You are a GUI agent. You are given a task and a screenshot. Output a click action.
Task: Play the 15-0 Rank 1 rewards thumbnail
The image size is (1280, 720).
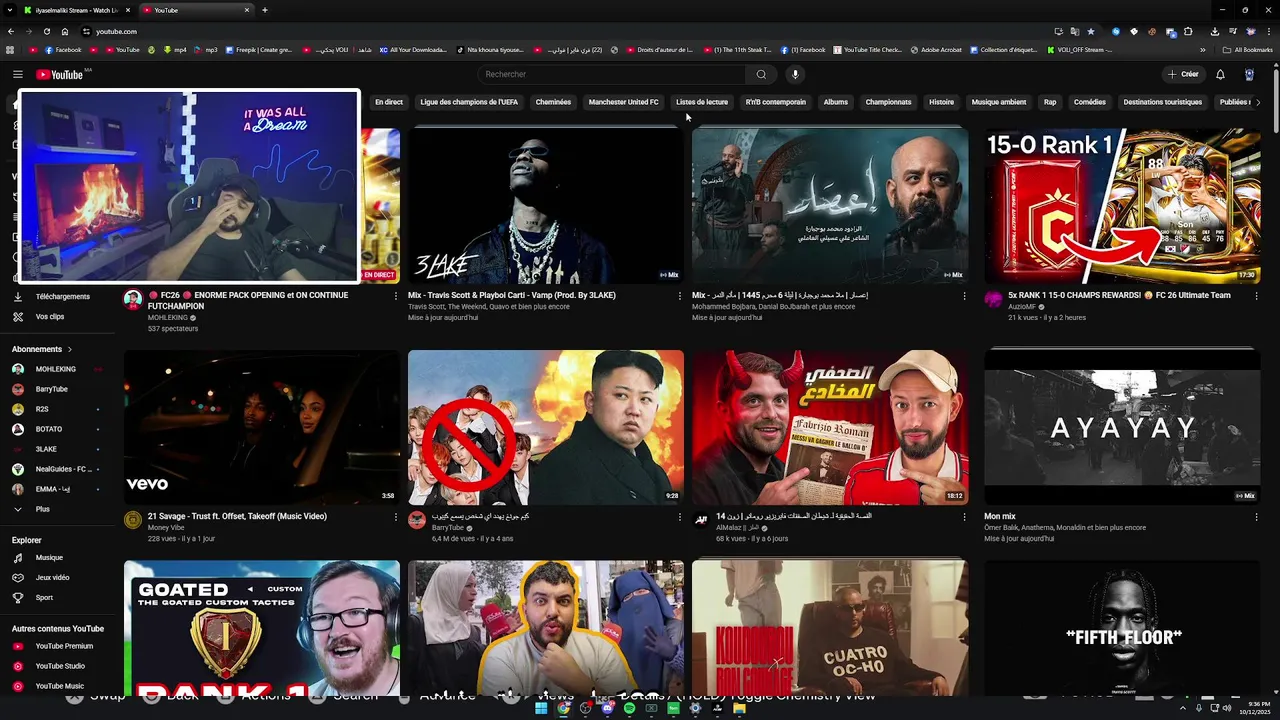click(x=1122, y=206)
